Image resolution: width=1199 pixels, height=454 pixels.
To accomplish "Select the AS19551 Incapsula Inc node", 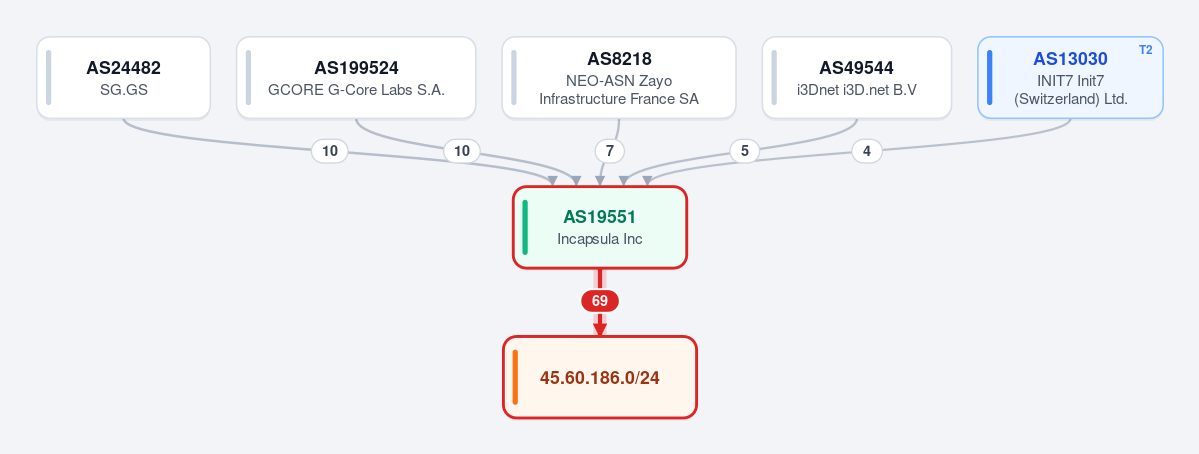I will tap(600, 228).
